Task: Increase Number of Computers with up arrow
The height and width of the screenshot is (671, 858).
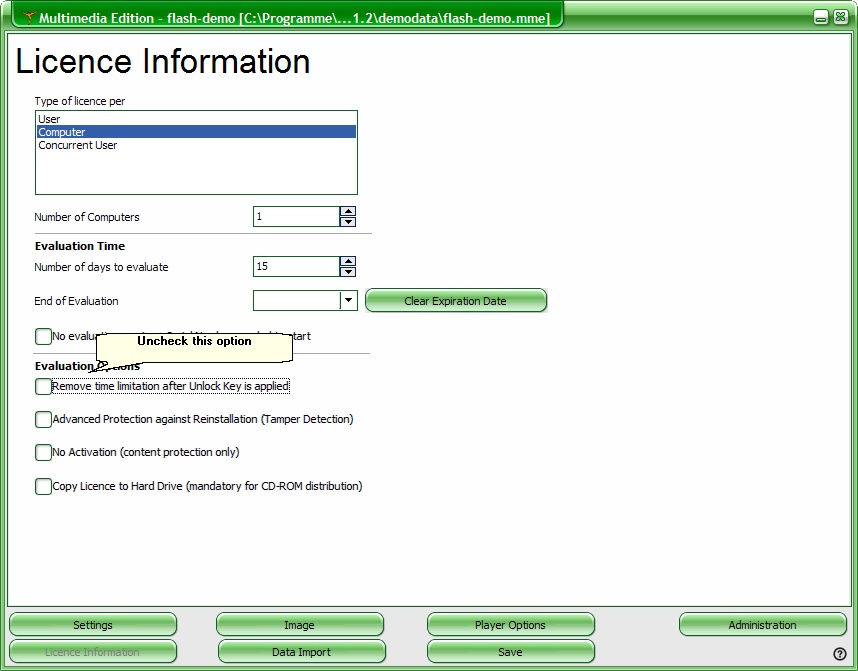Action: [348, 211]
